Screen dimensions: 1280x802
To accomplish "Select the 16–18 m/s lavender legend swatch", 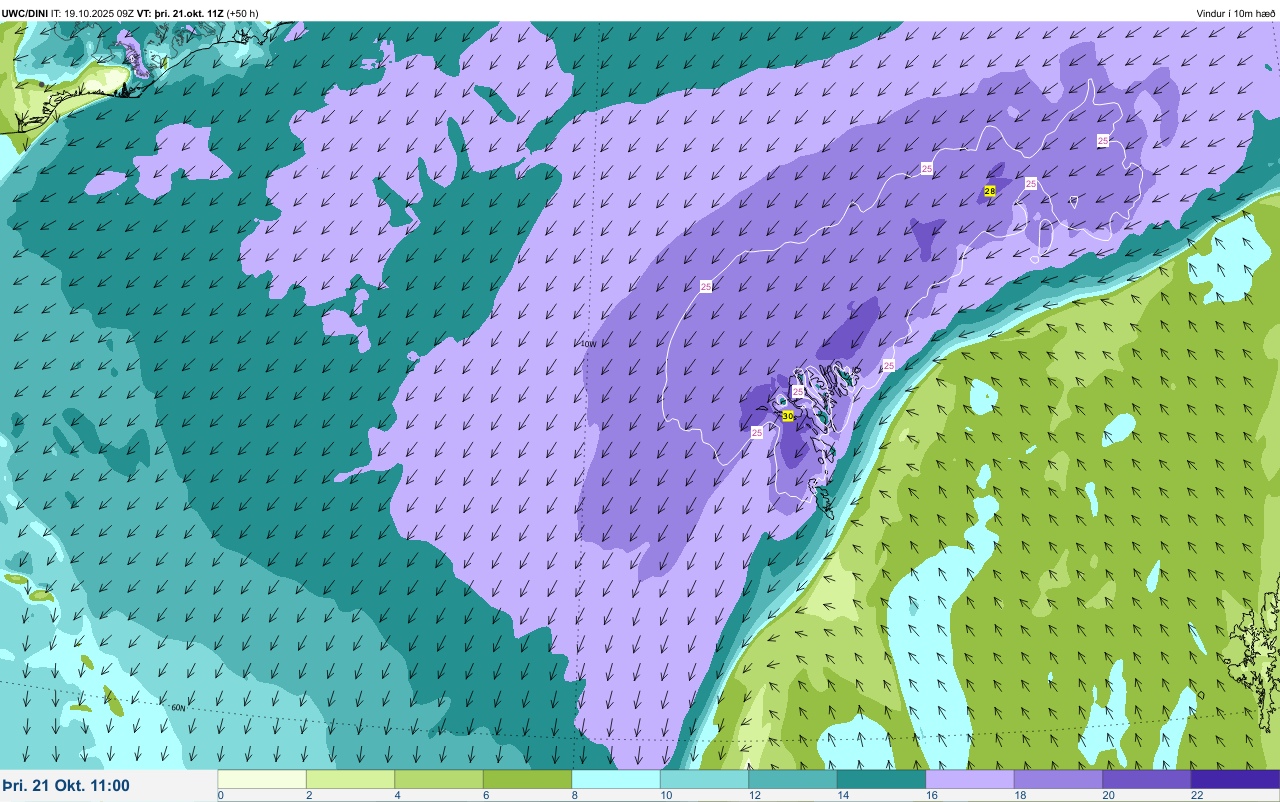I will tap(970, 779).
